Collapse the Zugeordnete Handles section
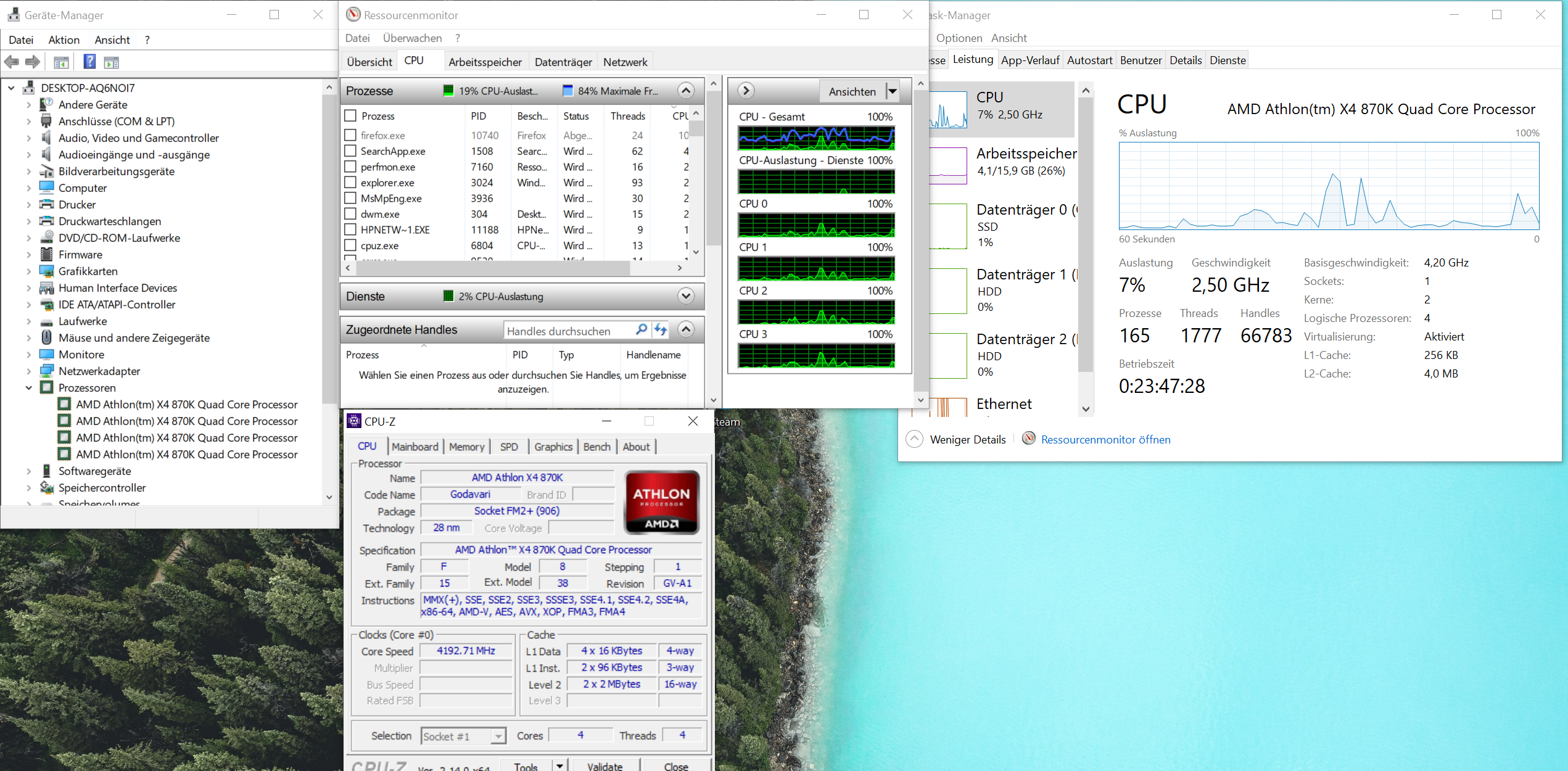The width and height of the screenshot is (1568, 771). tap(686, 329)
